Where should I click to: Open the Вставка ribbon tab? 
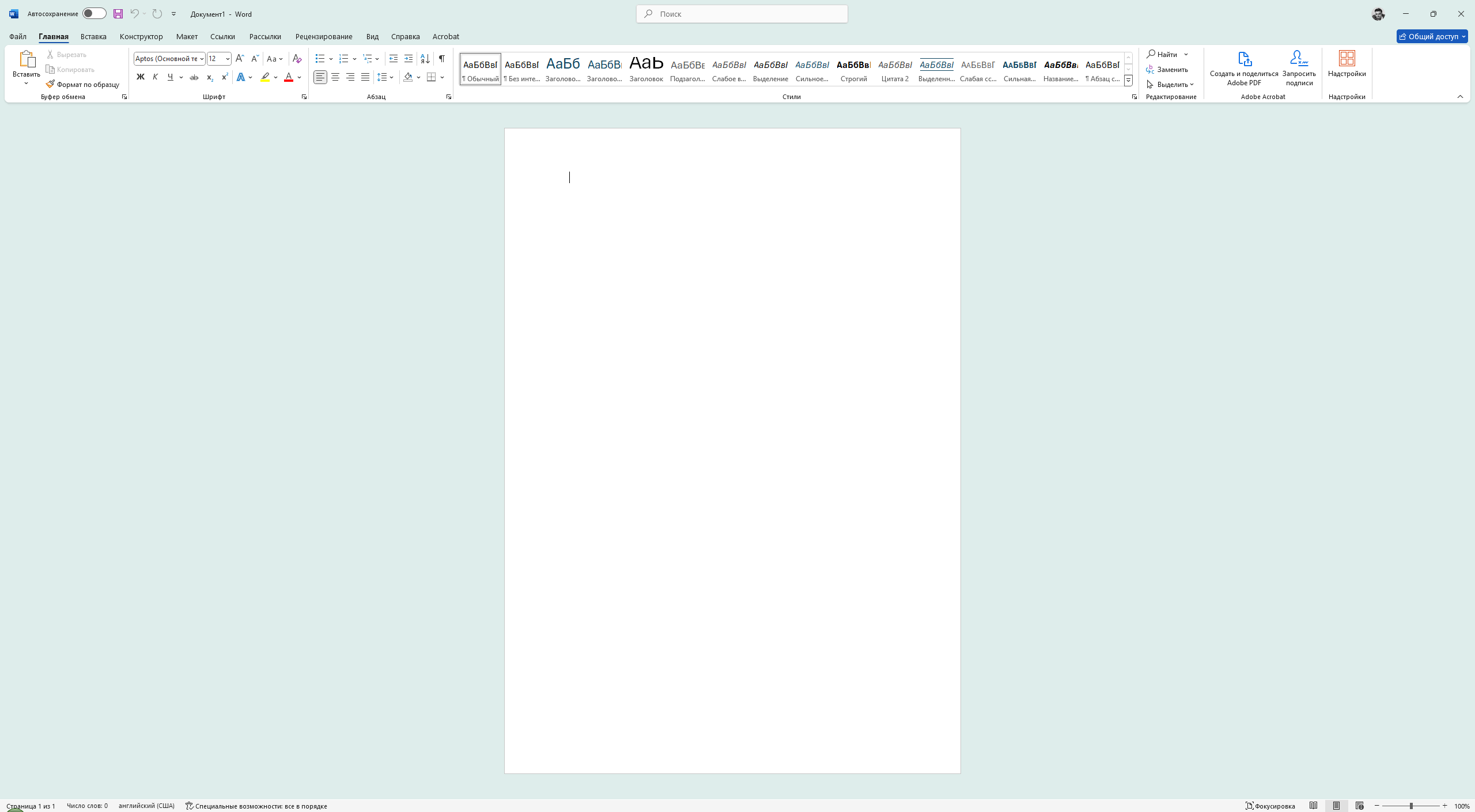[93, 36]
